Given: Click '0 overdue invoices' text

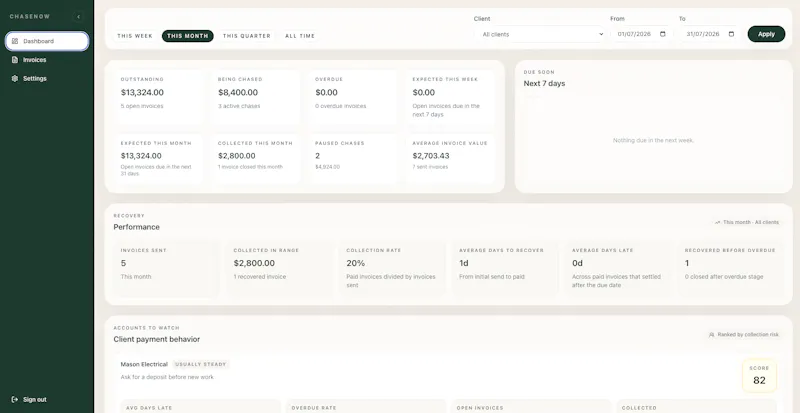Looking at the screenshot, I should (340, 106).
